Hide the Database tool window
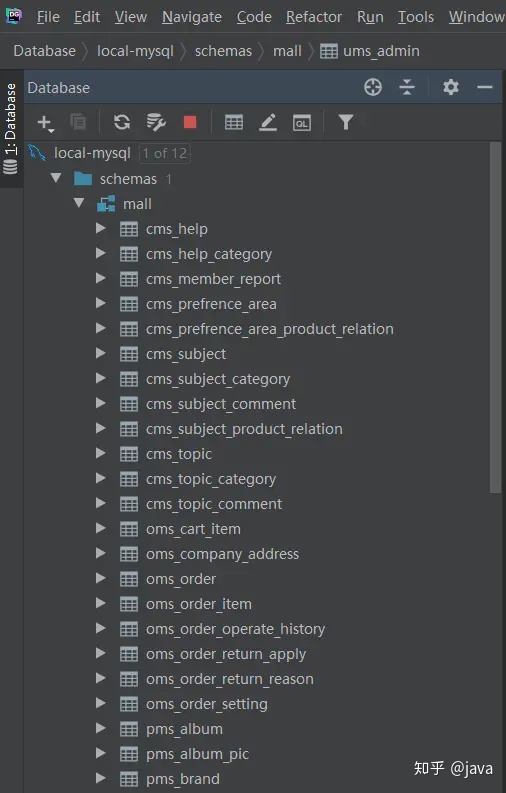506x793 pixels. 484,87
